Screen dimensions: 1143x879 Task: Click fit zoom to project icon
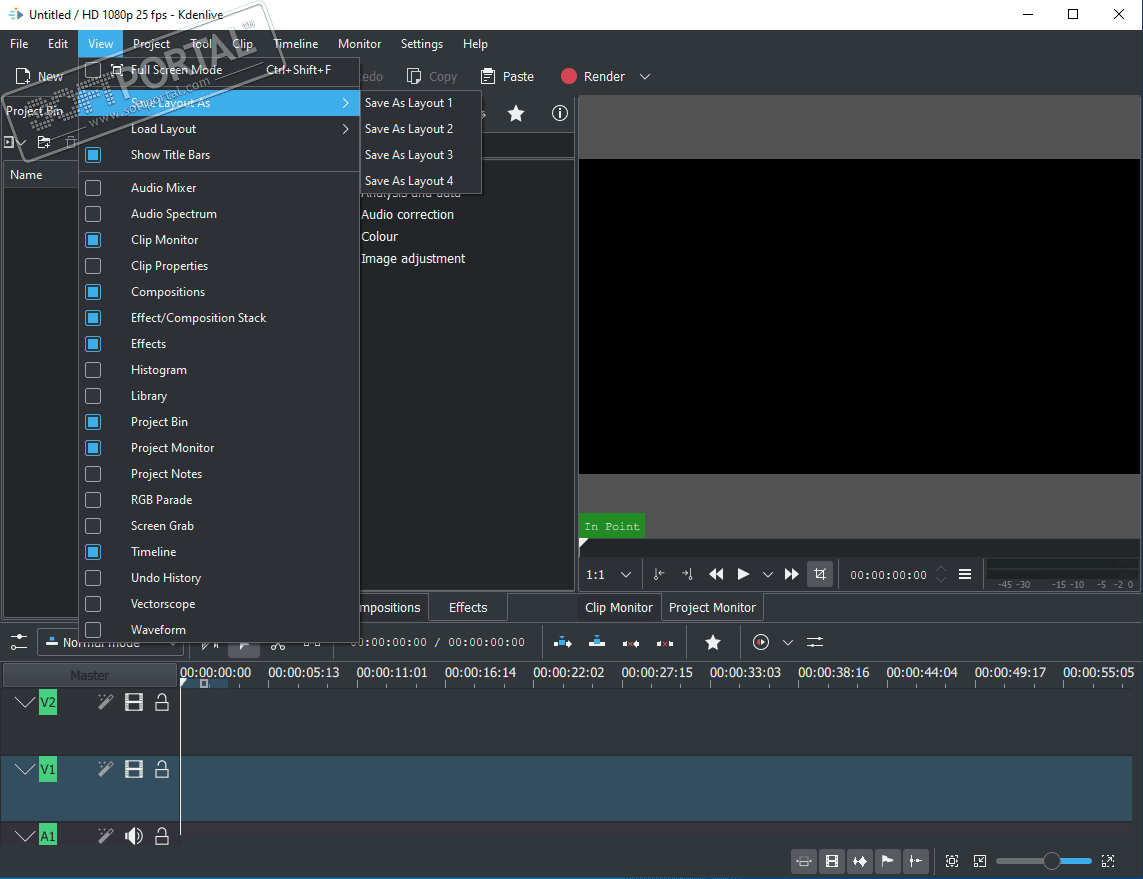(952, 862)
